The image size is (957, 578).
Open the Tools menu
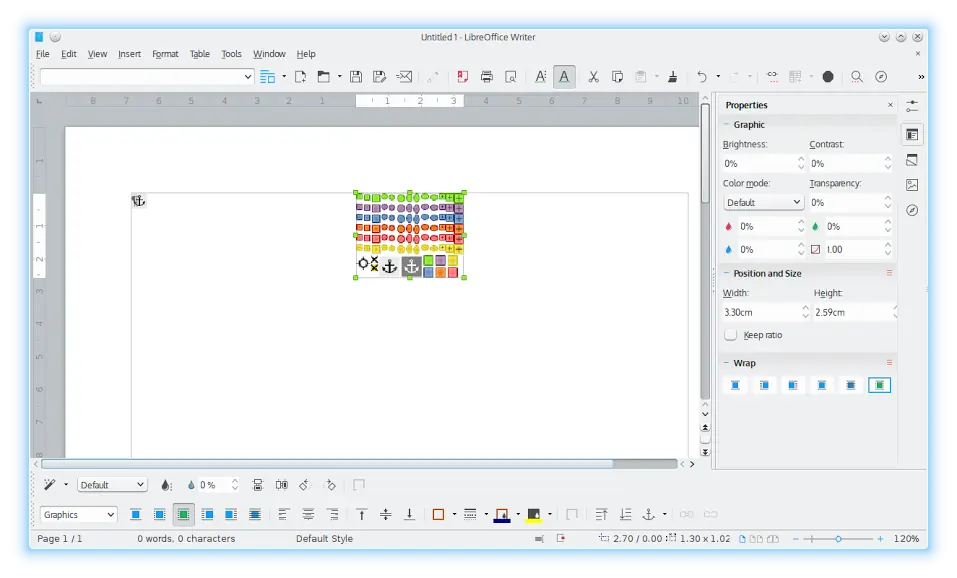(231, 54)
